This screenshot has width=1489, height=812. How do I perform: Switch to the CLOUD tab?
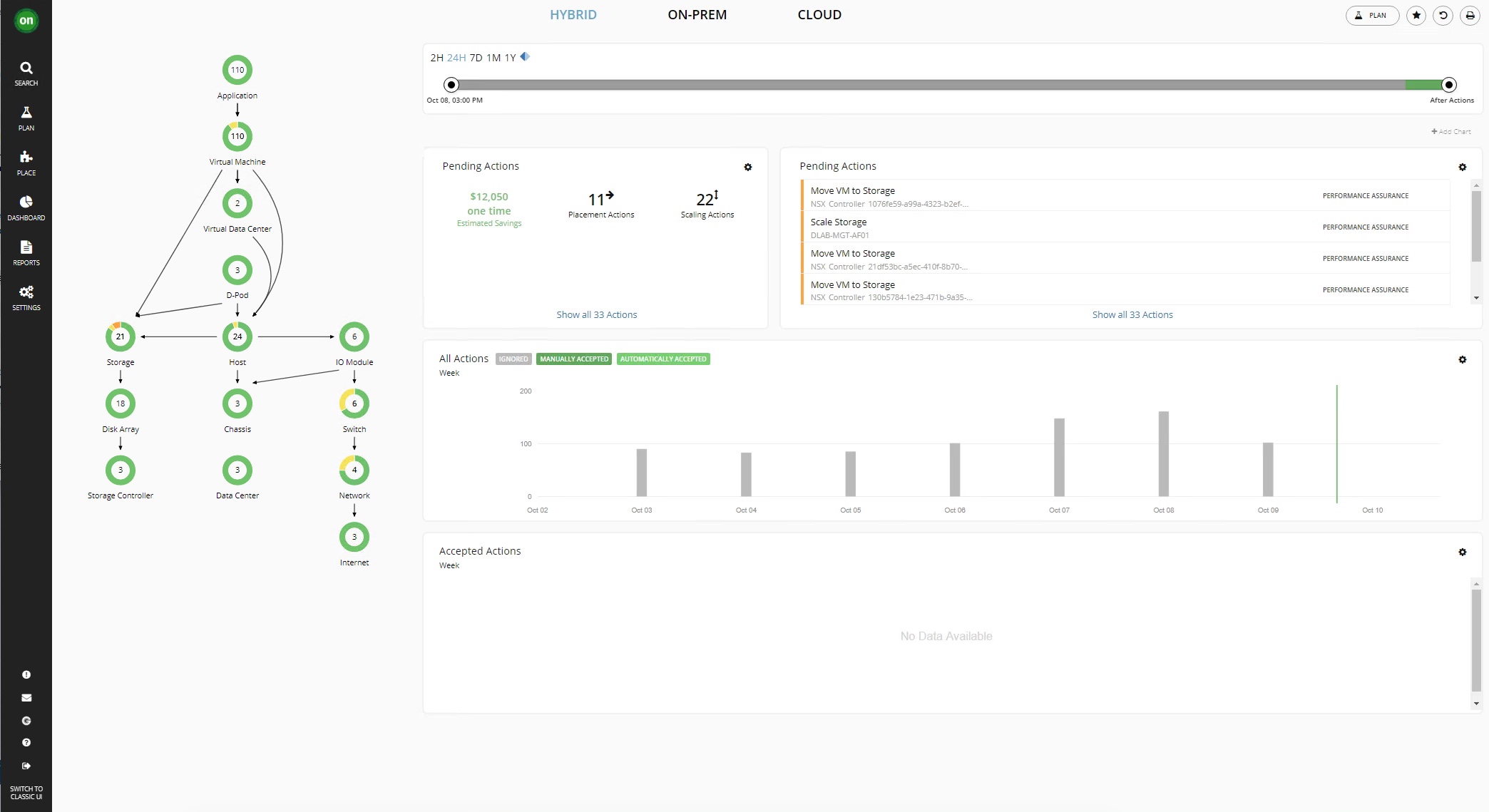click(819, 15)
